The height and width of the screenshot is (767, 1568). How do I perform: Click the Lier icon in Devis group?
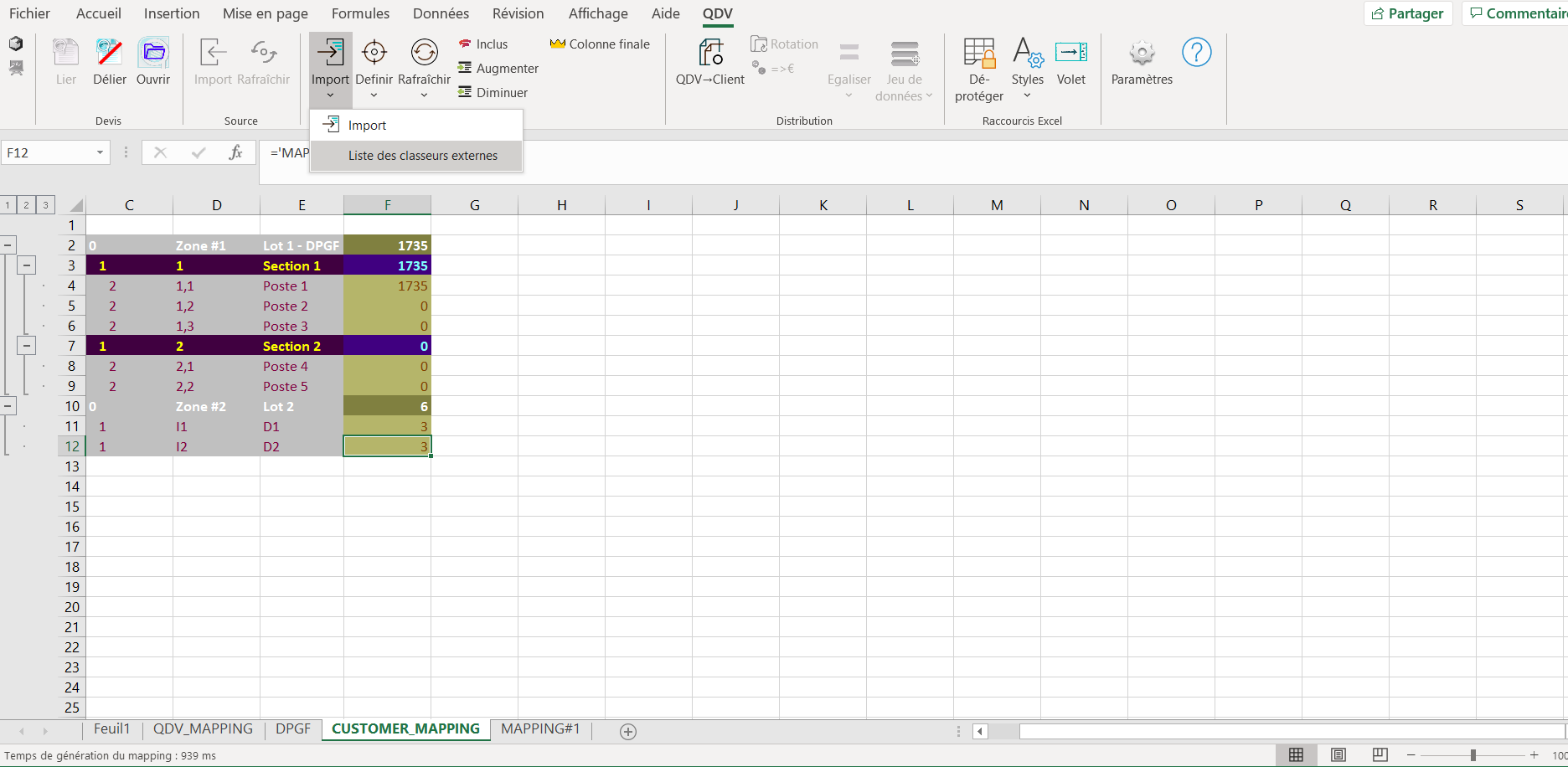tap(65, 53)
